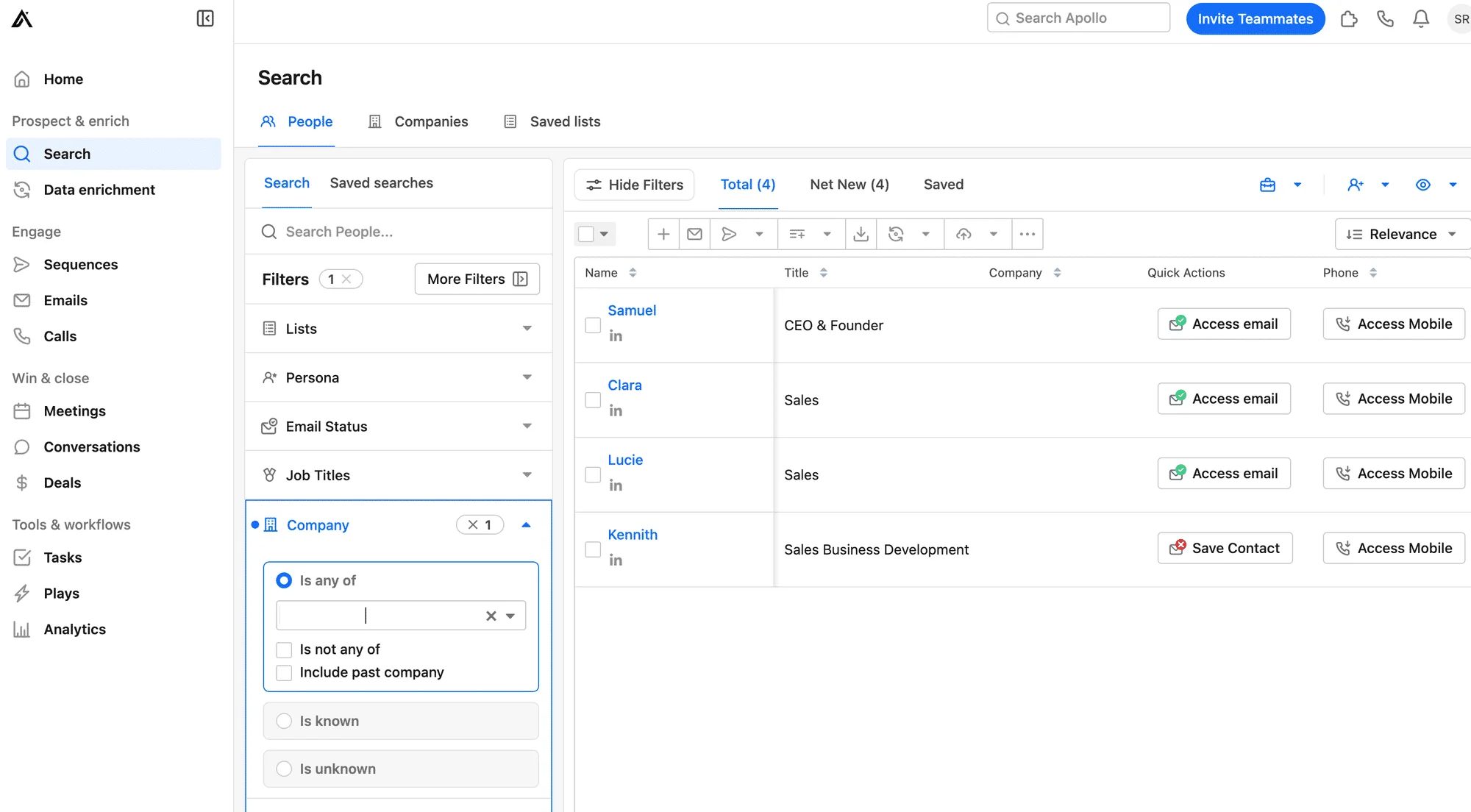
Task: Open the SR user avatar menu
Action: click(x=1460, y=19)
